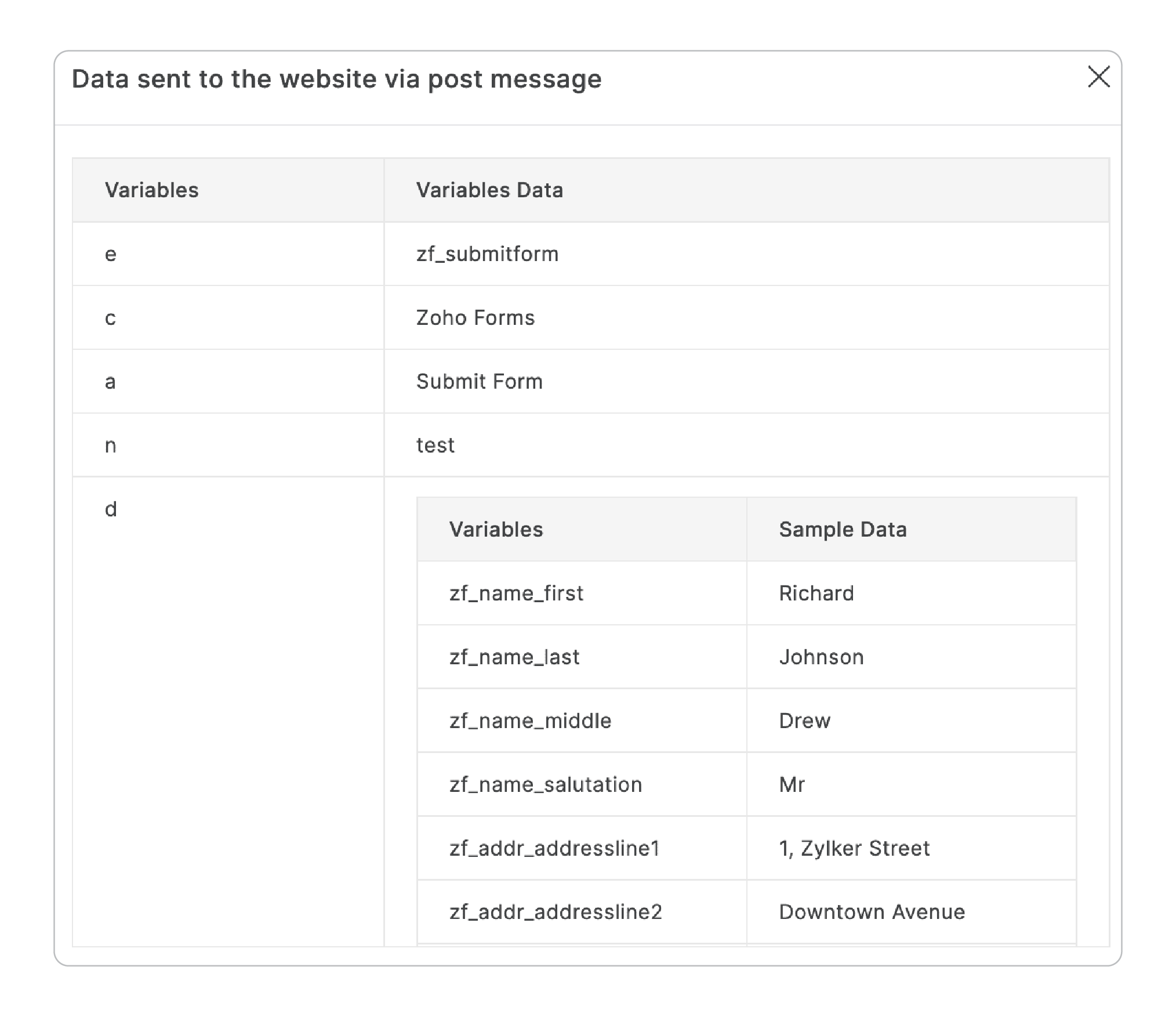Viewport: 1176px width, 1017px height.
Task: Select the Submit Form value
Action: tap(479, 382)
